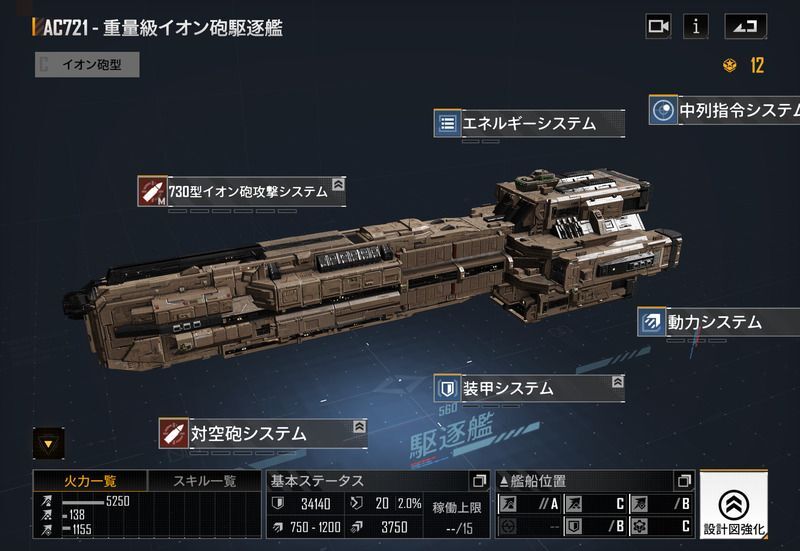Switch to the スキル一覧 tab
The width and height of the screenshot is (800, 551).
tap(205, 481)
